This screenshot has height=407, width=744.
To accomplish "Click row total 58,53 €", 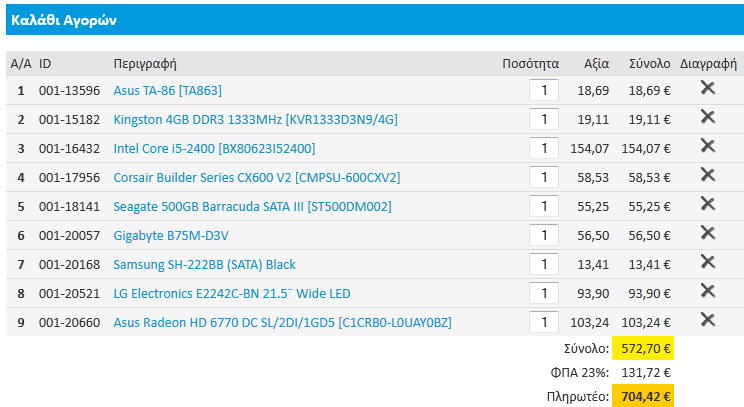I will [x=650, y=177].
